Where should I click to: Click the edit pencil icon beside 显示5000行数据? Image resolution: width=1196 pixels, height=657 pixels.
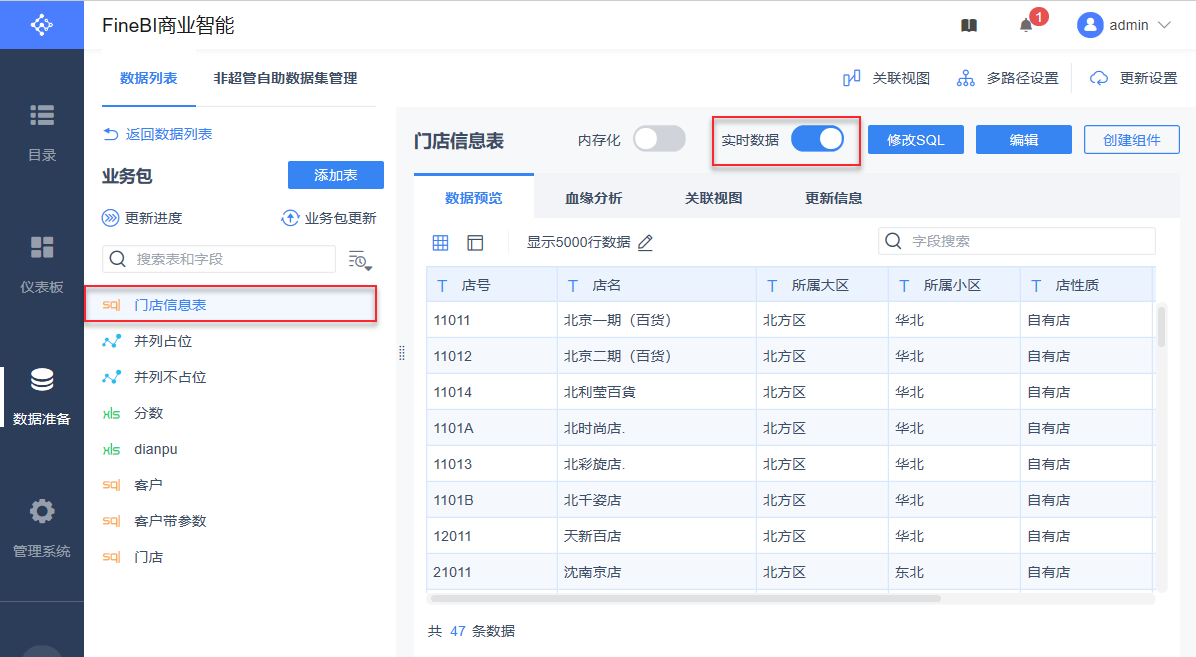[x=646, y=242]
